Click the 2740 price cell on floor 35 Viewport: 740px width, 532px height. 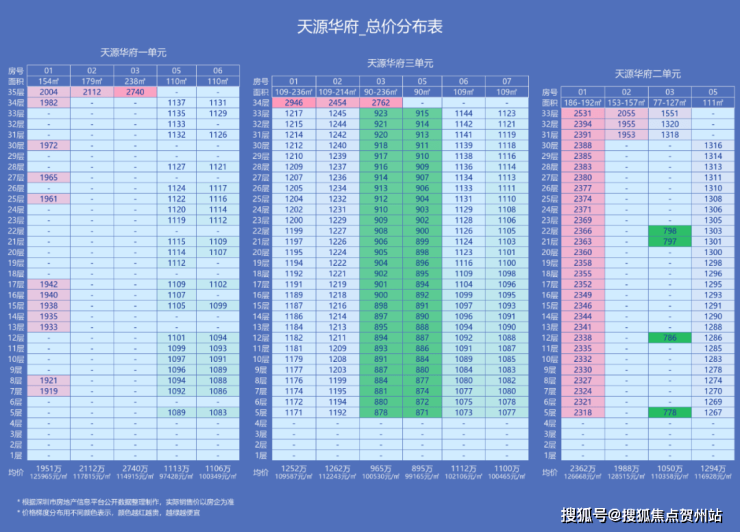(x=135, y=92)
